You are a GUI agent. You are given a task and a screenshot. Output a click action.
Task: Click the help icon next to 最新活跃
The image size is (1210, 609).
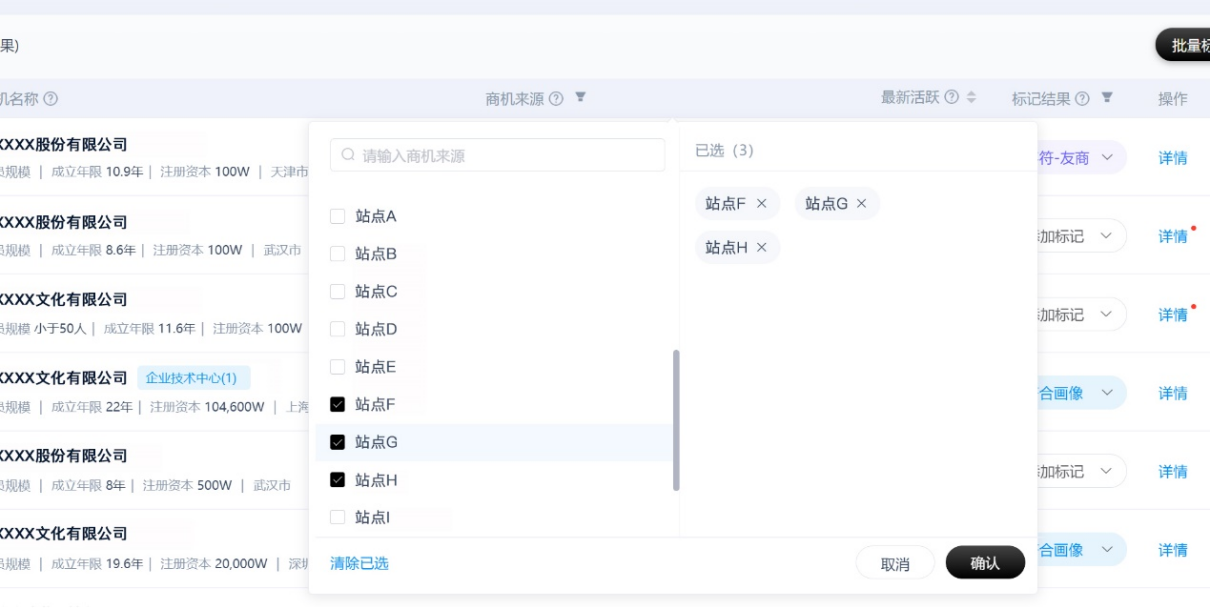tap(951, 98)
